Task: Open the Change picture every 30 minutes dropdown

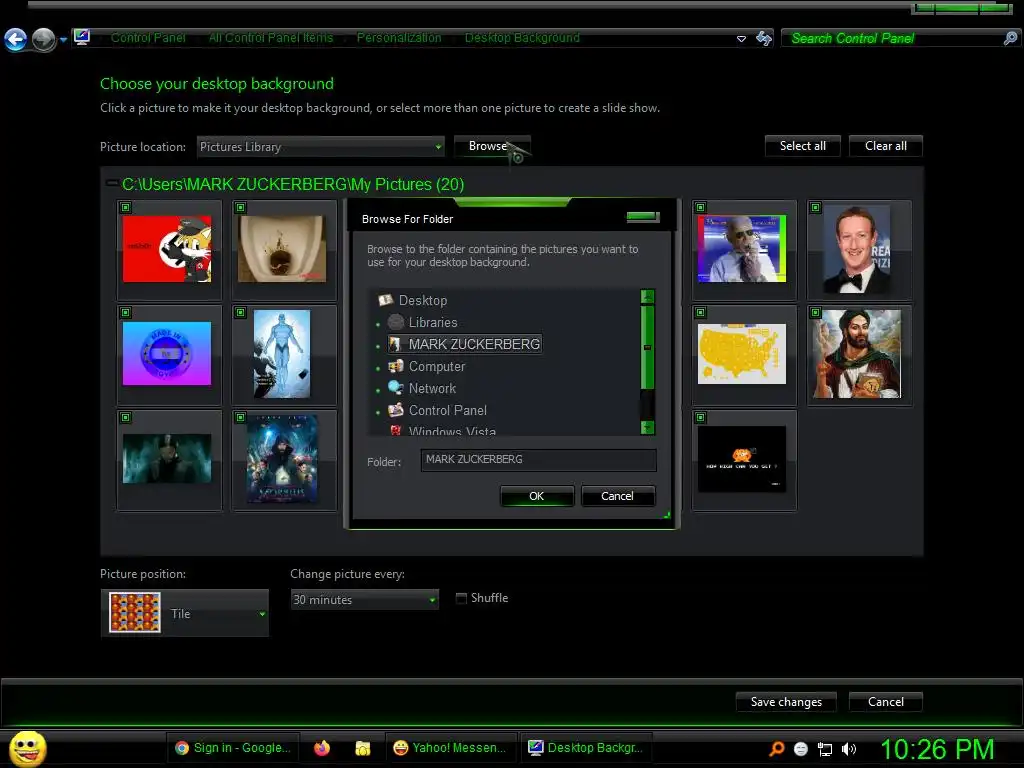Action: click(364, 600)
